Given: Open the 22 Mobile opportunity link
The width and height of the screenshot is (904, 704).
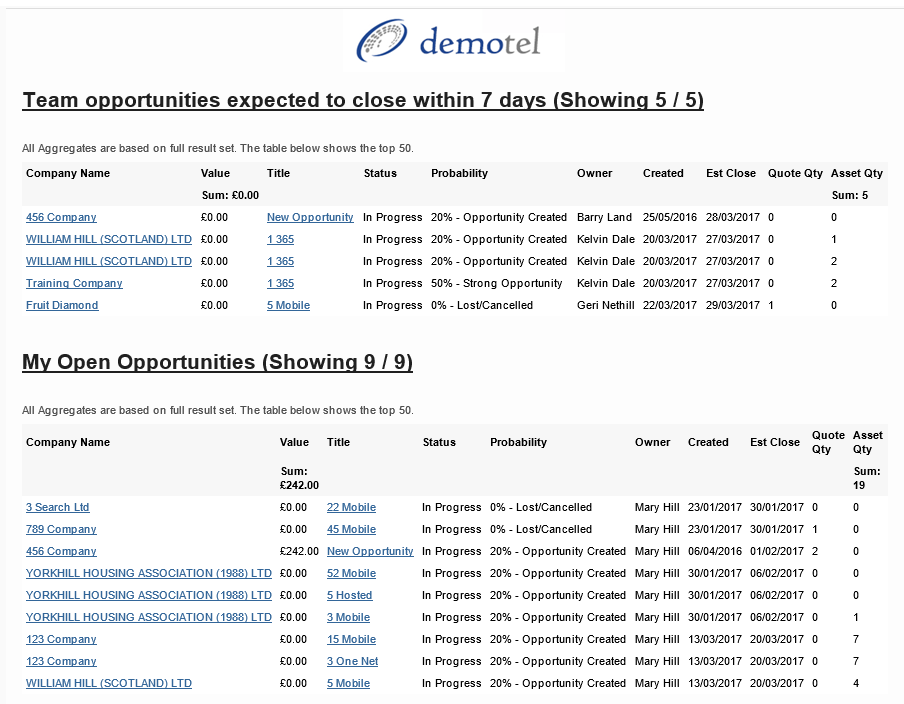Looking at the screenshot, I should pos(351,507).
